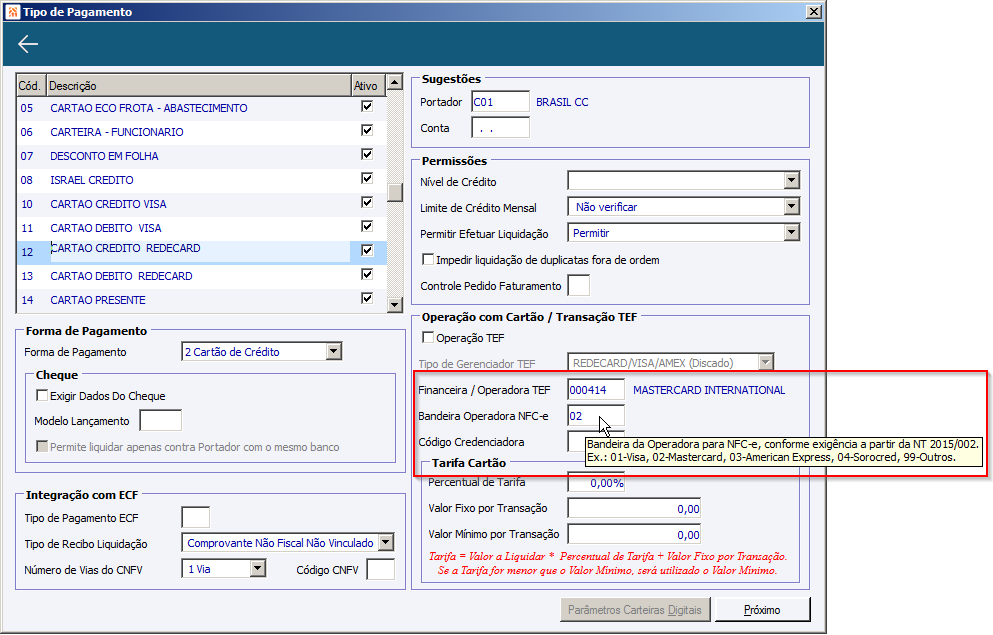Toggle Ativo checkbox for DESCONTO EM FOLHA
The image size is (993, 635).
367,154
